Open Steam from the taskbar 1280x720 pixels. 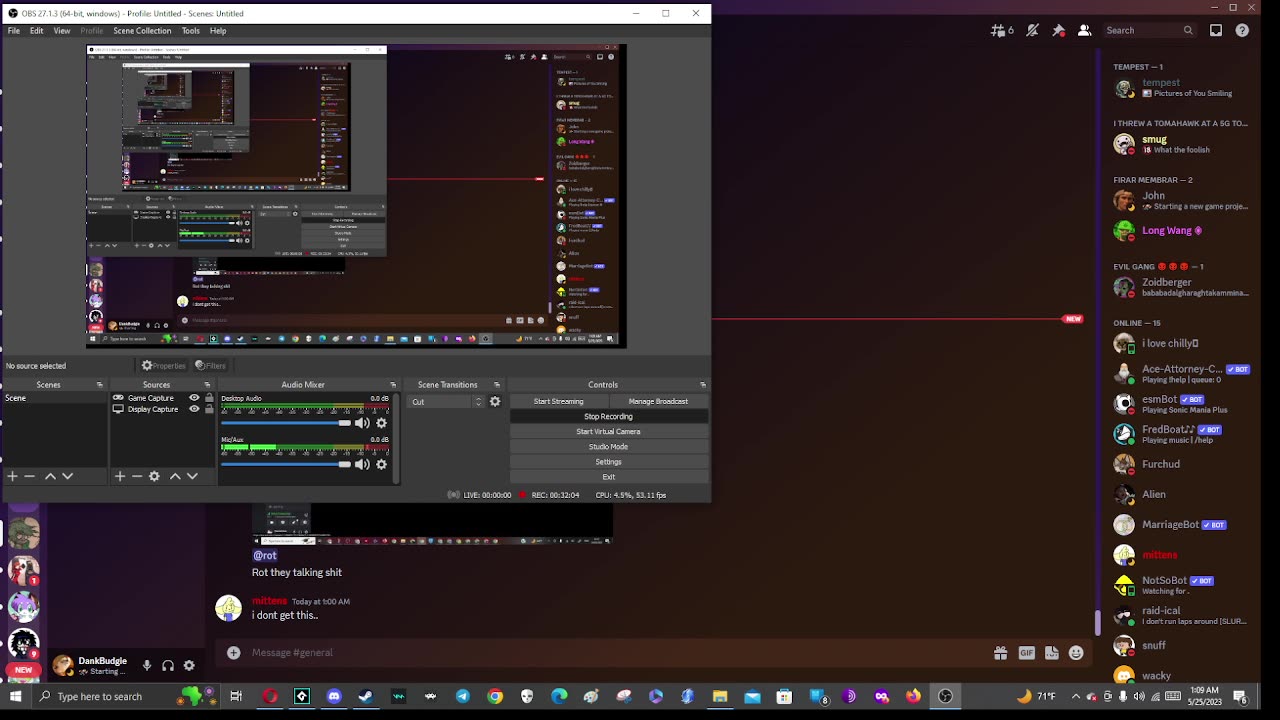coord(366,696)
